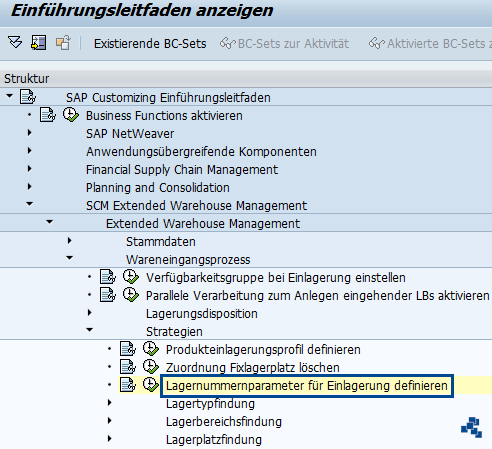This screenshot has height=449, width=492.
Task: Expand Lagerplatzfindung node
Action: [x=109, y=439]
